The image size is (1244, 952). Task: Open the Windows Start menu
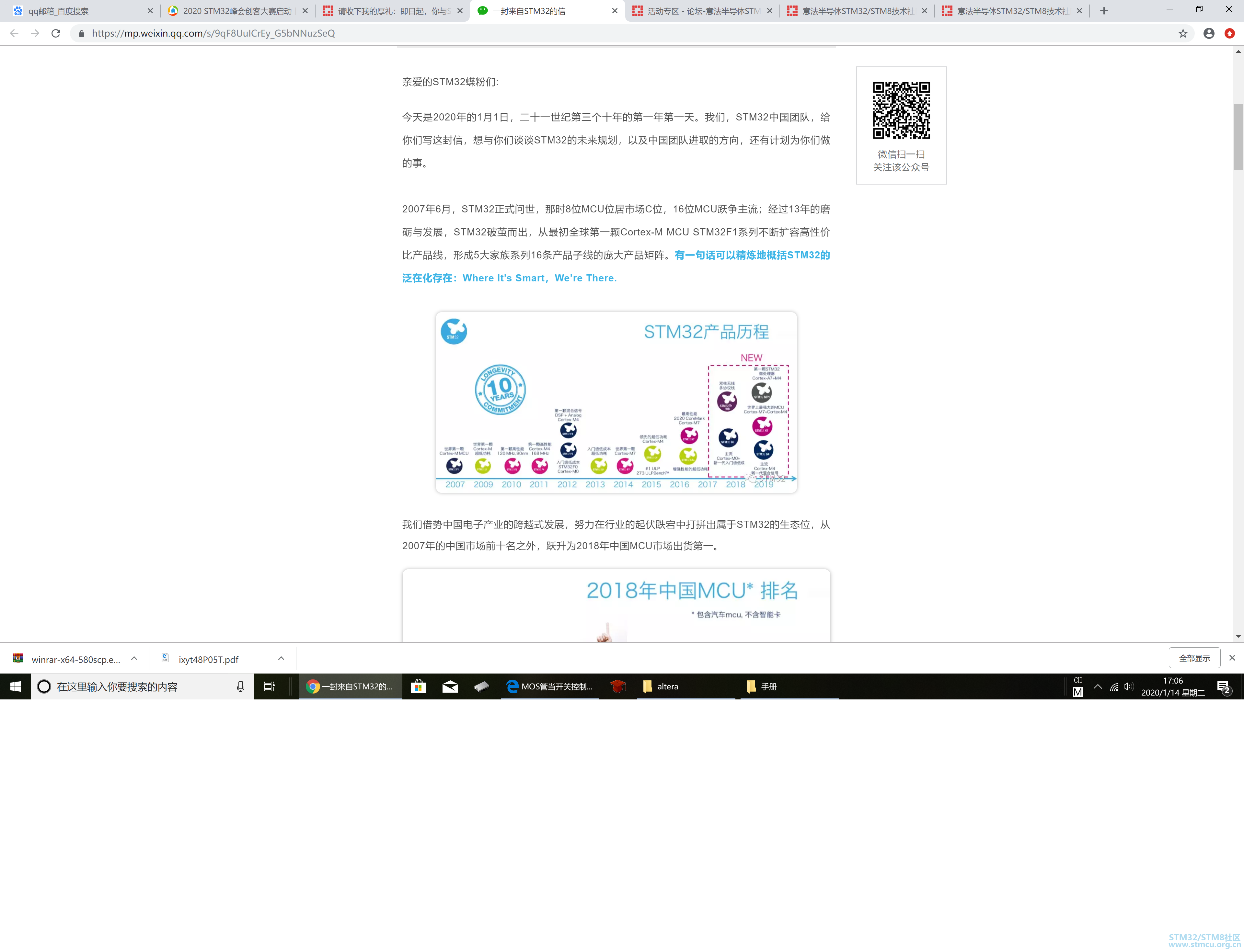click(x=15, y=686)
